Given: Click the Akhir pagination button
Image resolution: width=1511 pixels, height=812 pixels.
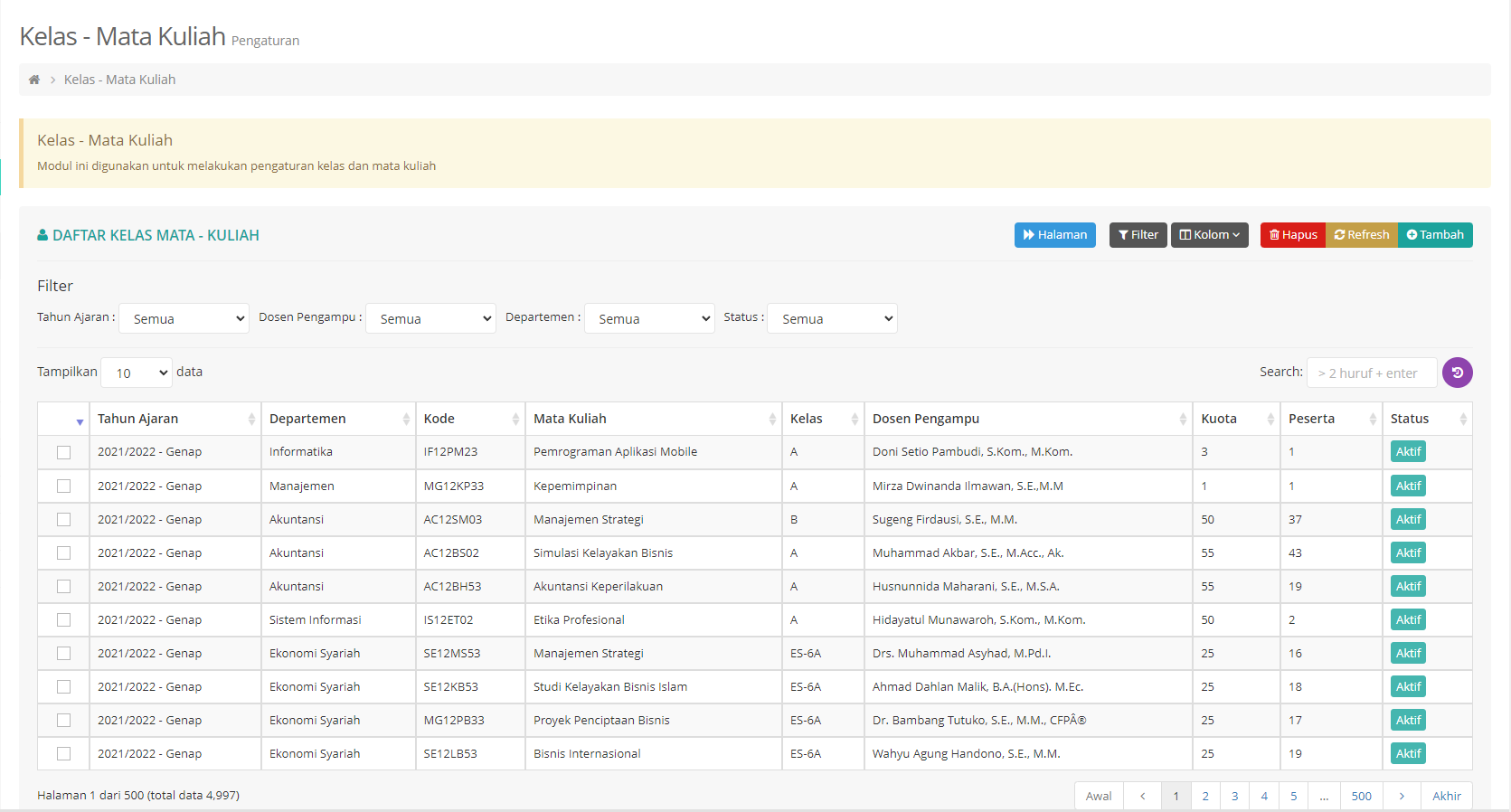Looking at the screenshot, I should [1447, 796].
